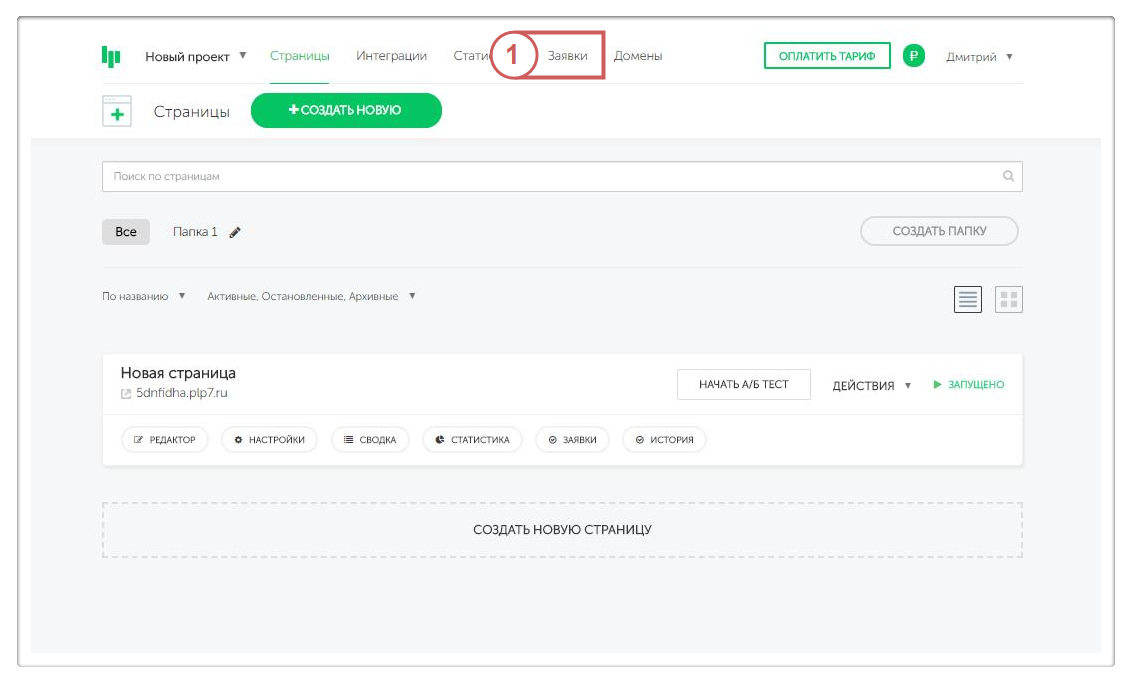The height and width of the screenshot is (679, 1132).
Task: Open the По названию sort dropdown
Action: coord(143,296)
